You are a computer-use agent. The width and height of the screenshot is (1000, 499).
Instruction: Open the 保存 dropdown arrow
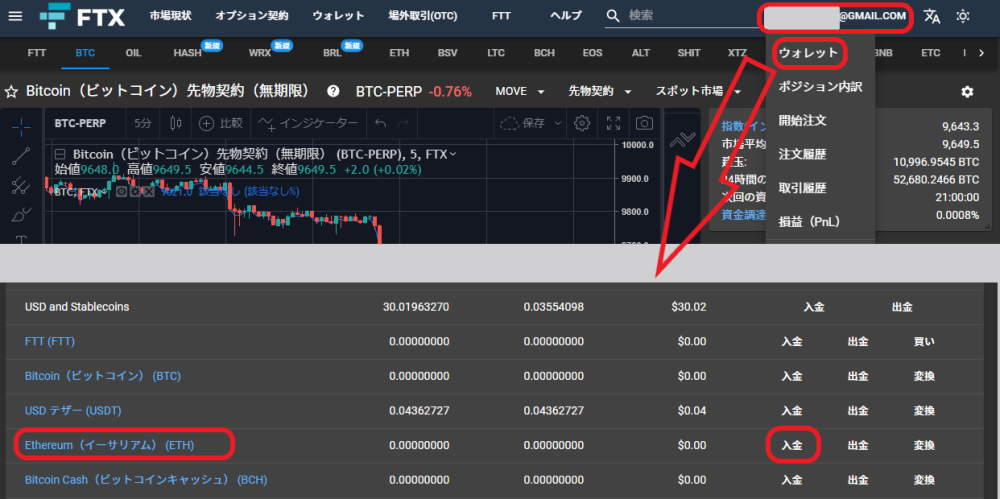click(x=557, y=123)
